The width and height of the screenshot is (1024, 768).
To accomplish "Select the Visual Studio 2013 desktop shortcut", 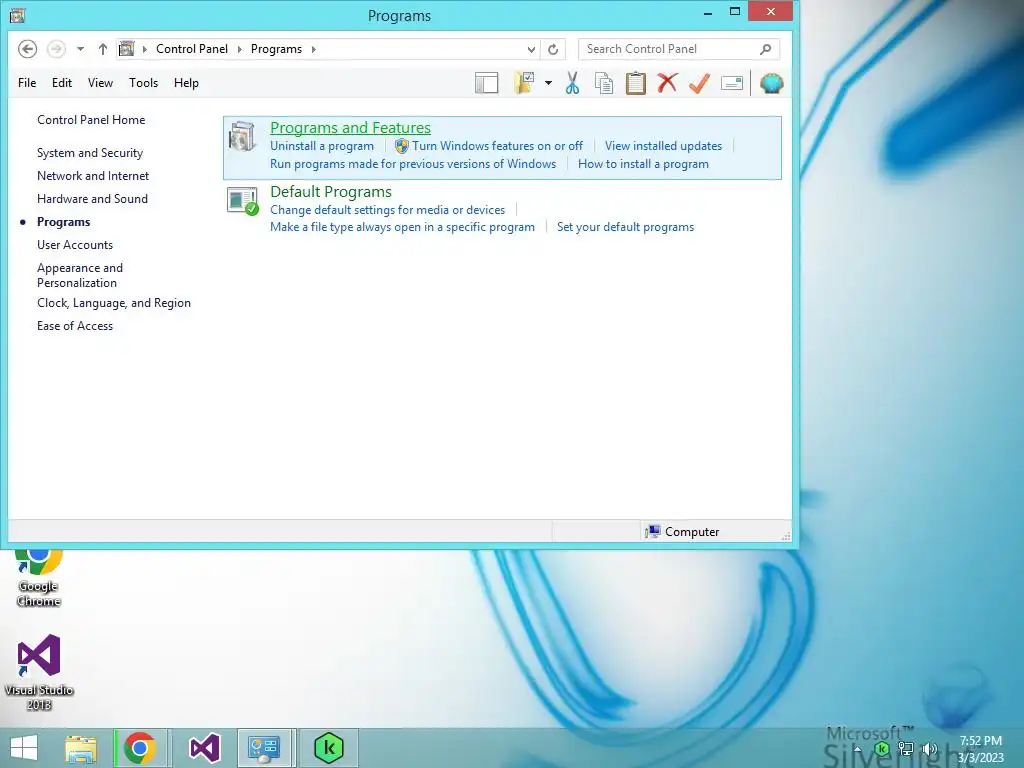I will 39,673.
